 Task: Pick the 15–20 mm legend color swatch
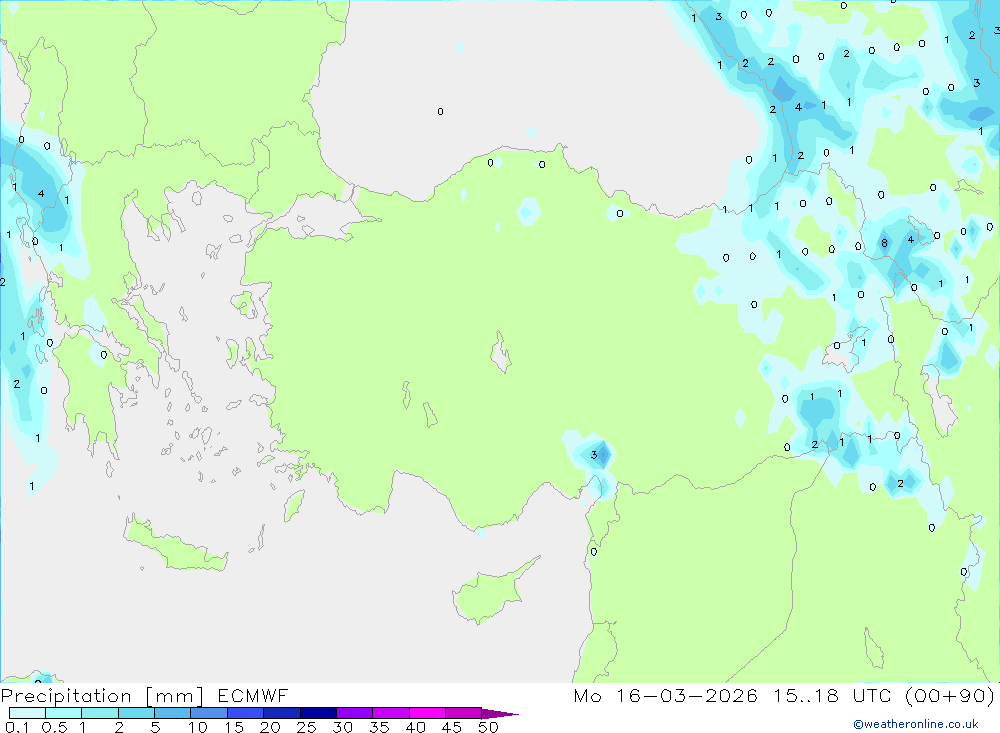[x=245, y=713]
